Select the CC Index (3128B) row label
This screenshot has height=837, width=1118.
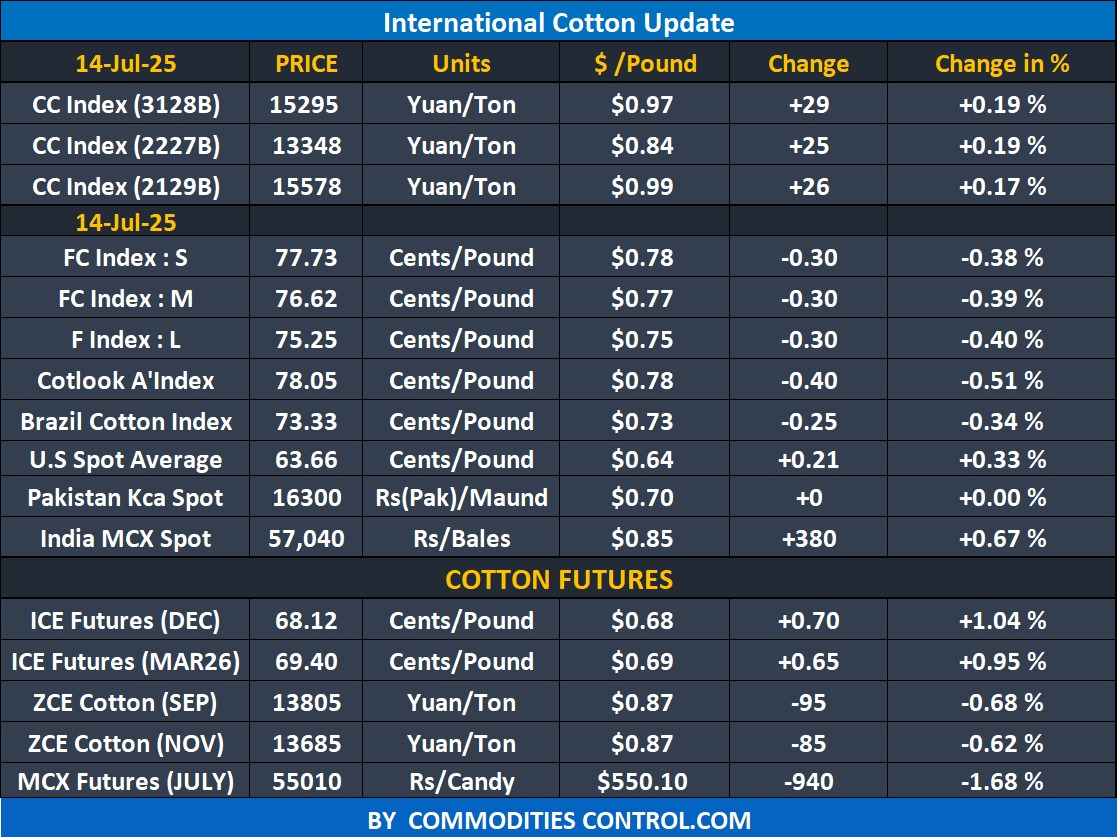pos(126,105)
